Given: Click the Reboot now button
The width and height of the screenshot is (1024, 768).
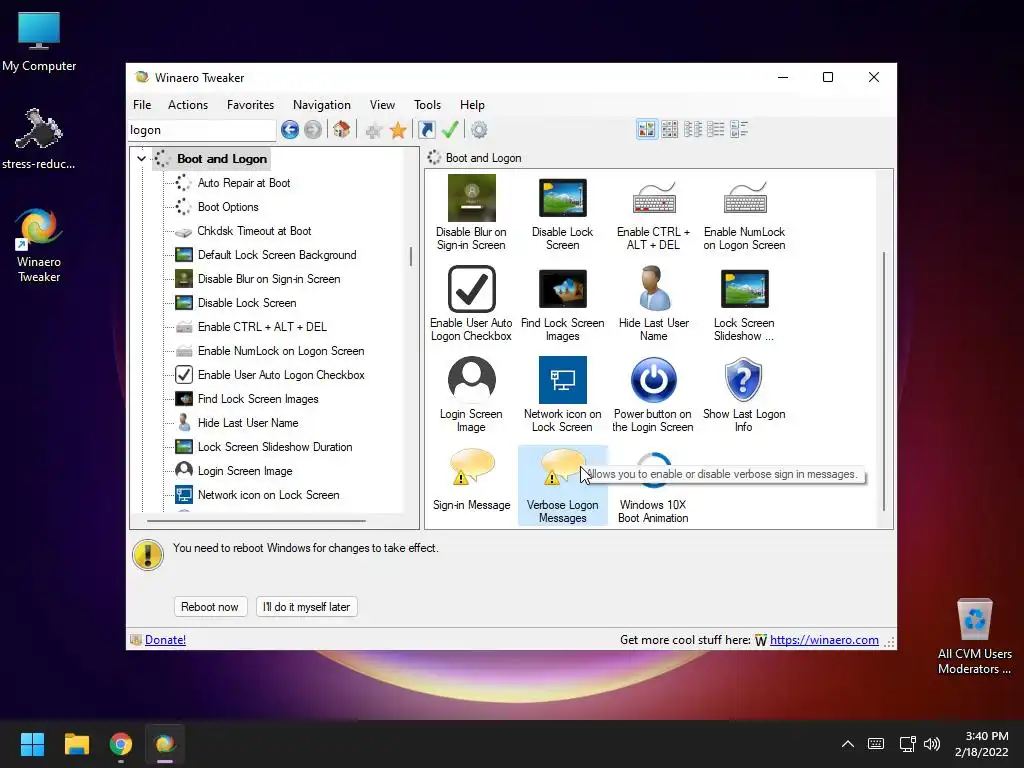Looking at the screenshot, I should (210, 607).
